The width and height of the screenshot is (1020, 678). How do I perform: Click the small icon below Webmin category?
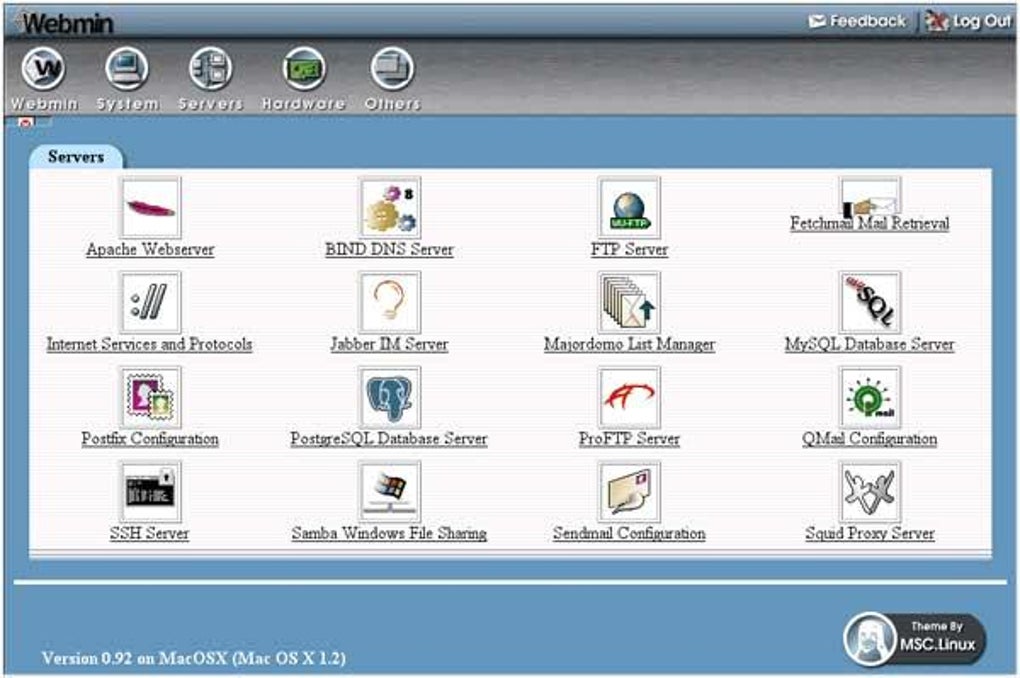26,122
